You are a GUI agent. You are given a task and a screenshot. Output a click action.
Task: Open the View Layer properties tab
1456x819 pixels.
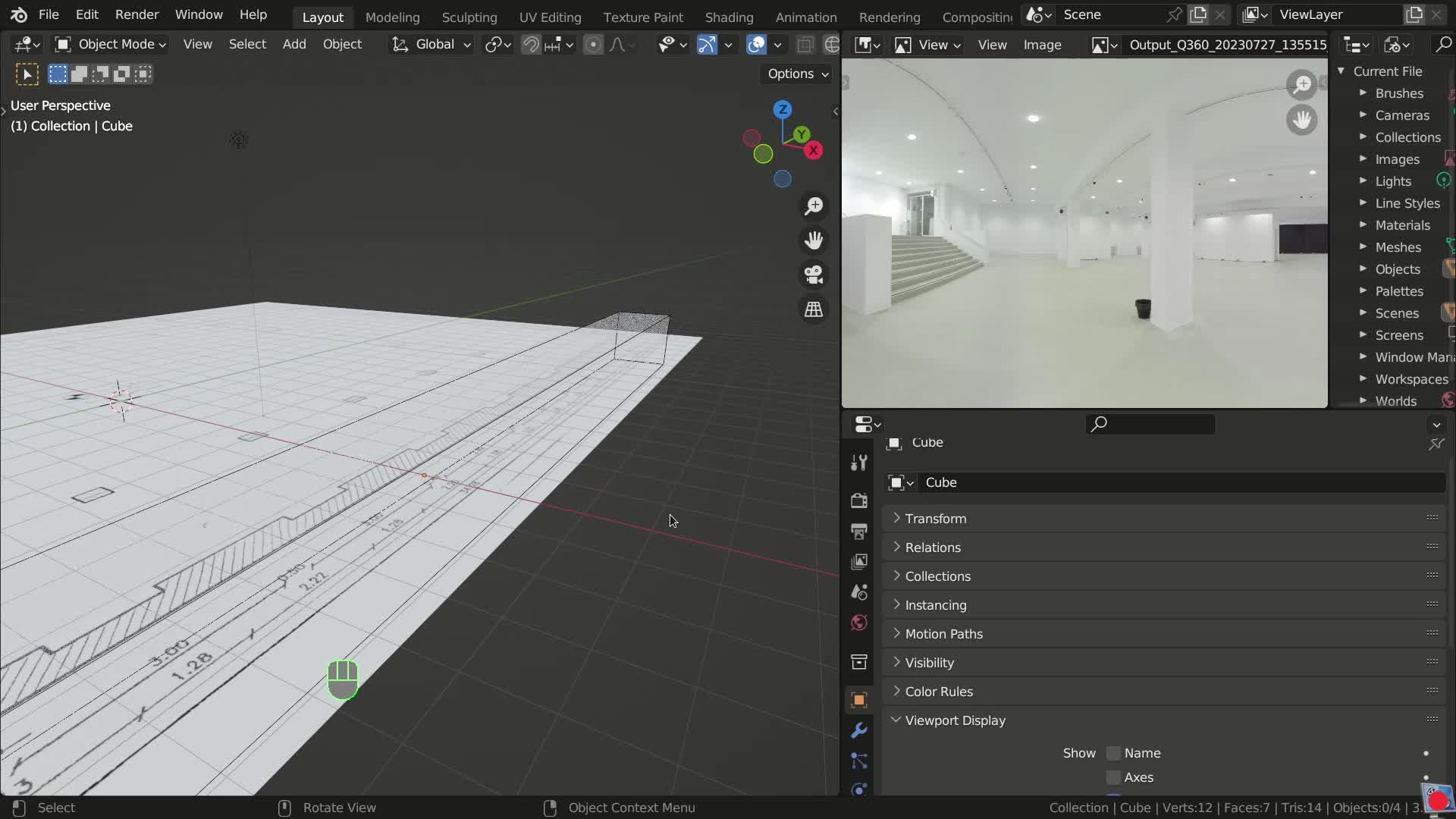[x=859, y=562]
